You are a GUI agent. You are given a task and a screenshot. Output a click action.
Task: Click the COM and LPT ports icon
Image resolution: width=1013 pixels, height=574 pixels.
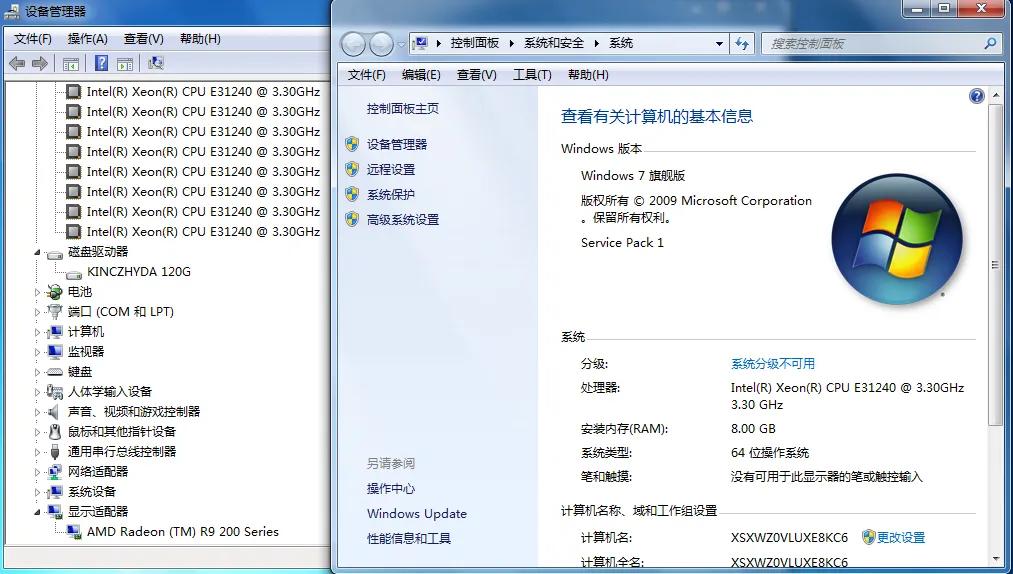pyautogui.click(x=55, y=312)
